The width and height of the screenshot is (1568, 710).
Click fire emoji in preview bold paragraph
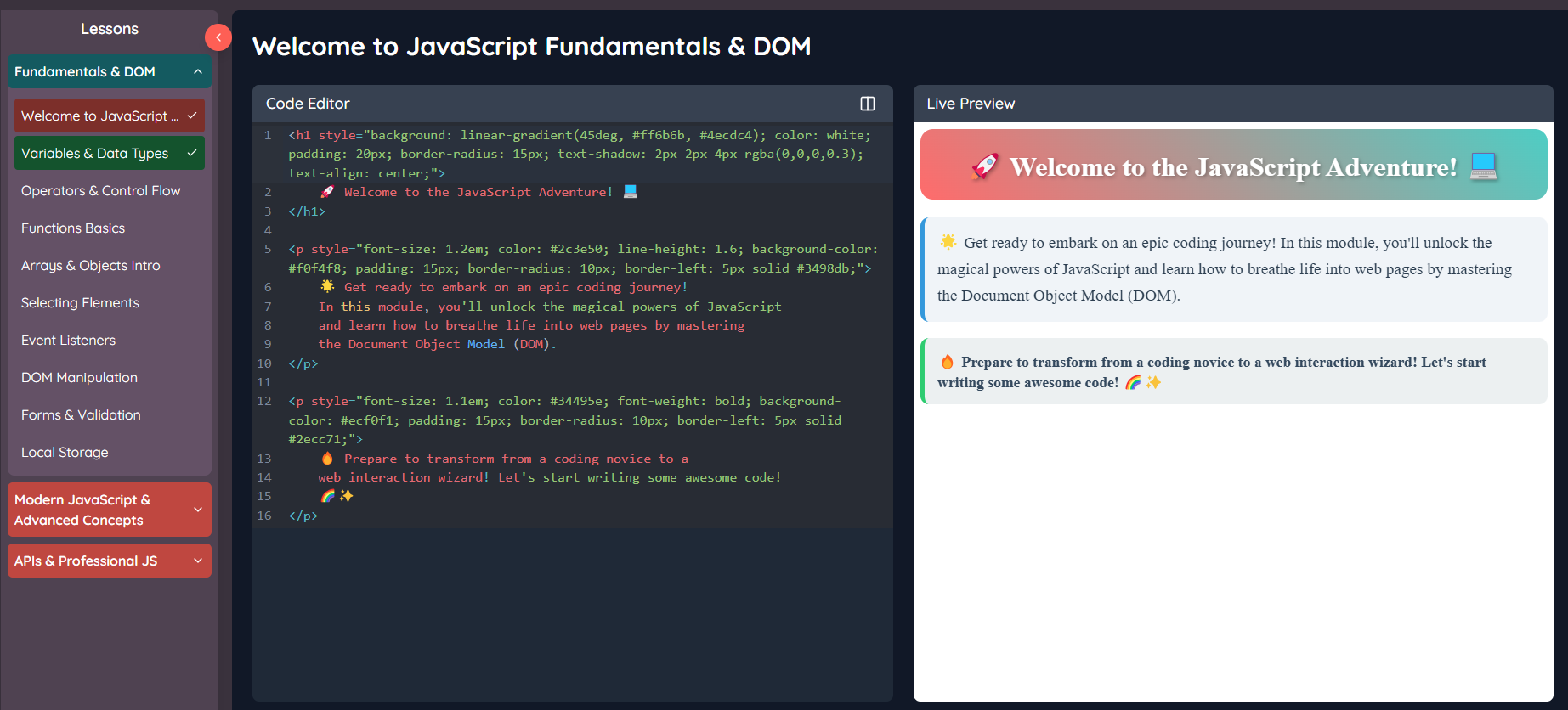(x=947, y=362)
